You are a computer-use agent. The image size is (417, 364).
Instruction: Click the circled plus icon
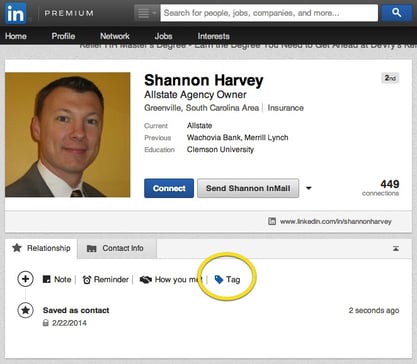tap(25, 279)
